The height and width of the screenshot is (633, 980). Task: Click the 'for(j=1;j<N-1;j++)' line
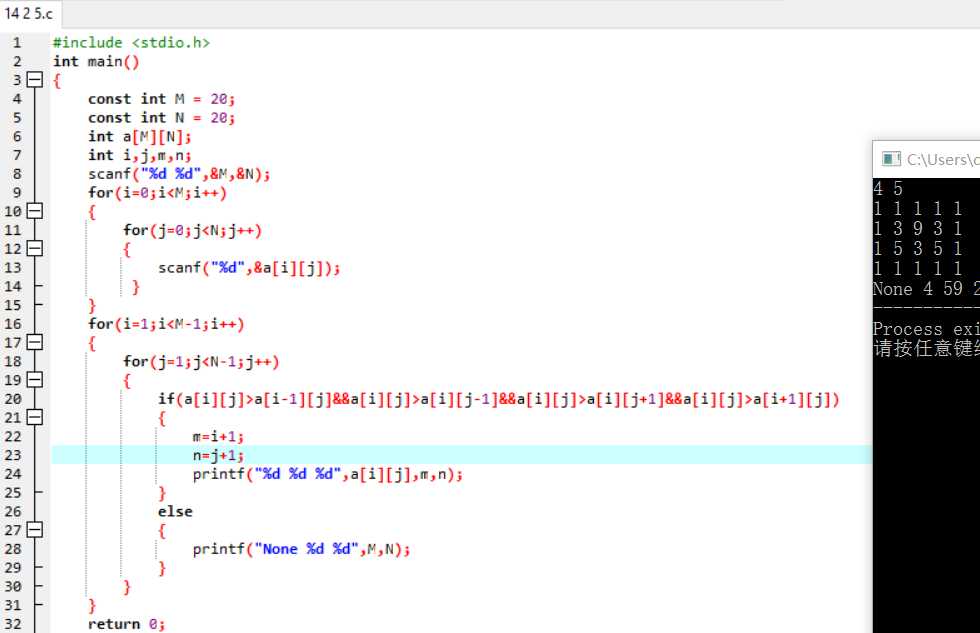(x=201, y=361)
